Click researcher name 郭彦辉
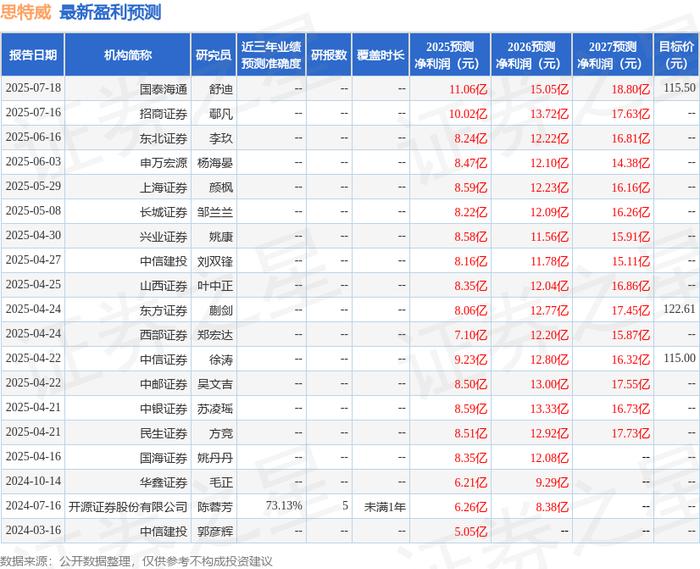The image size is (700, 569). pos(215,531)
